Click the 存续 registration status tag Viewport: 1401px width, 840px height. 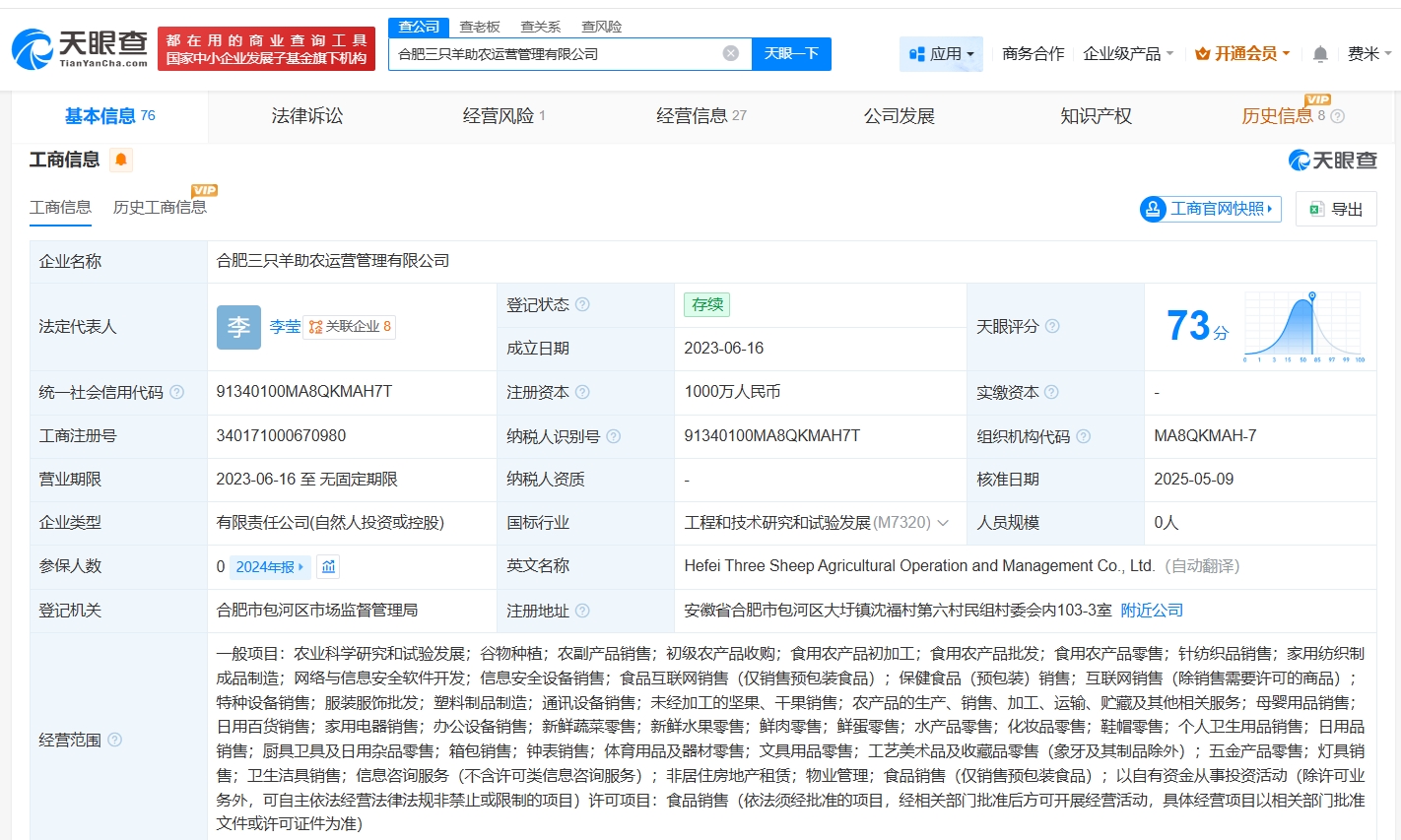point(707,305)
